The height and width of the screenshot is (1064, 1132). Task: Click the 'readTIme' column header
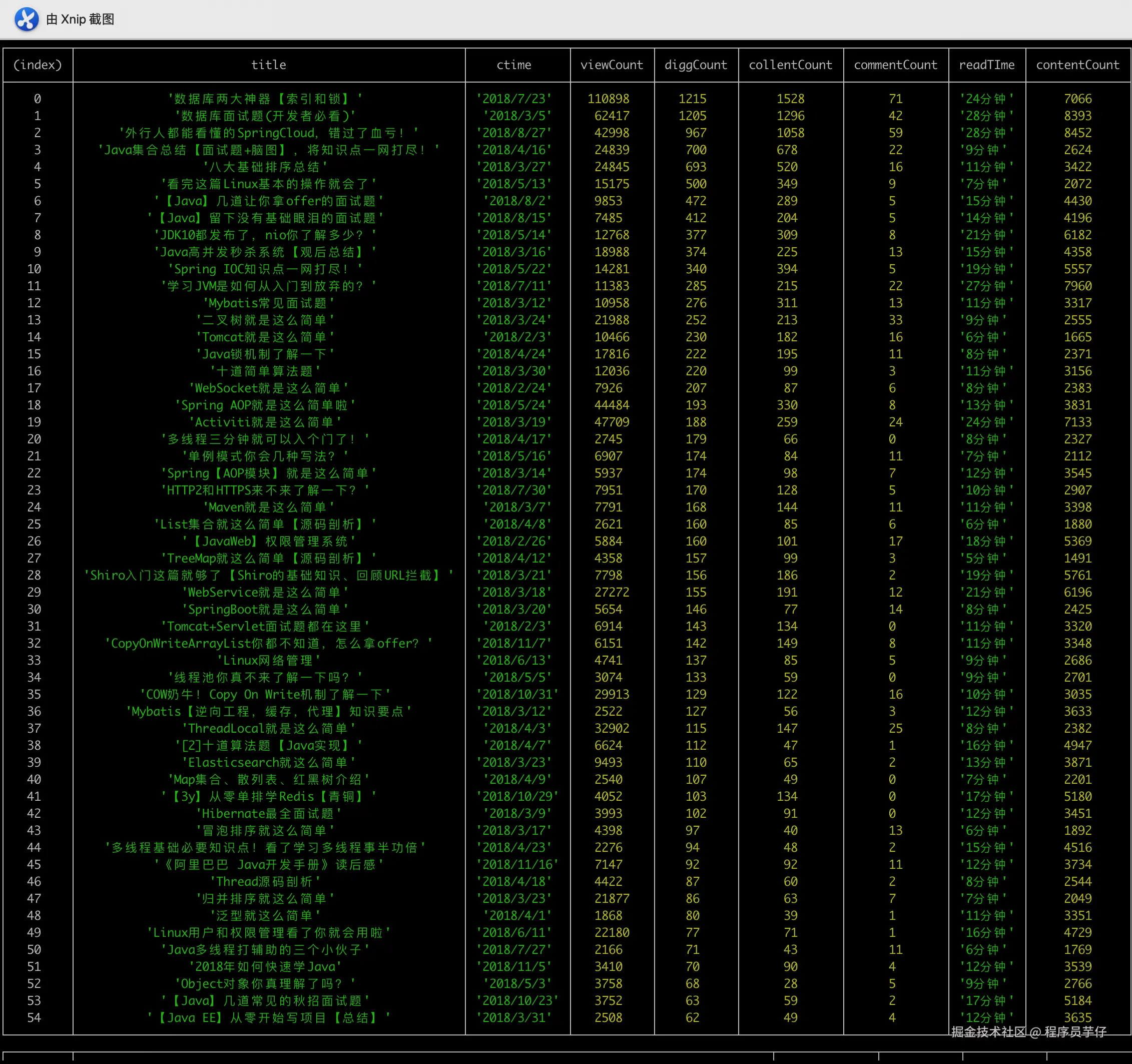[986, 65]
